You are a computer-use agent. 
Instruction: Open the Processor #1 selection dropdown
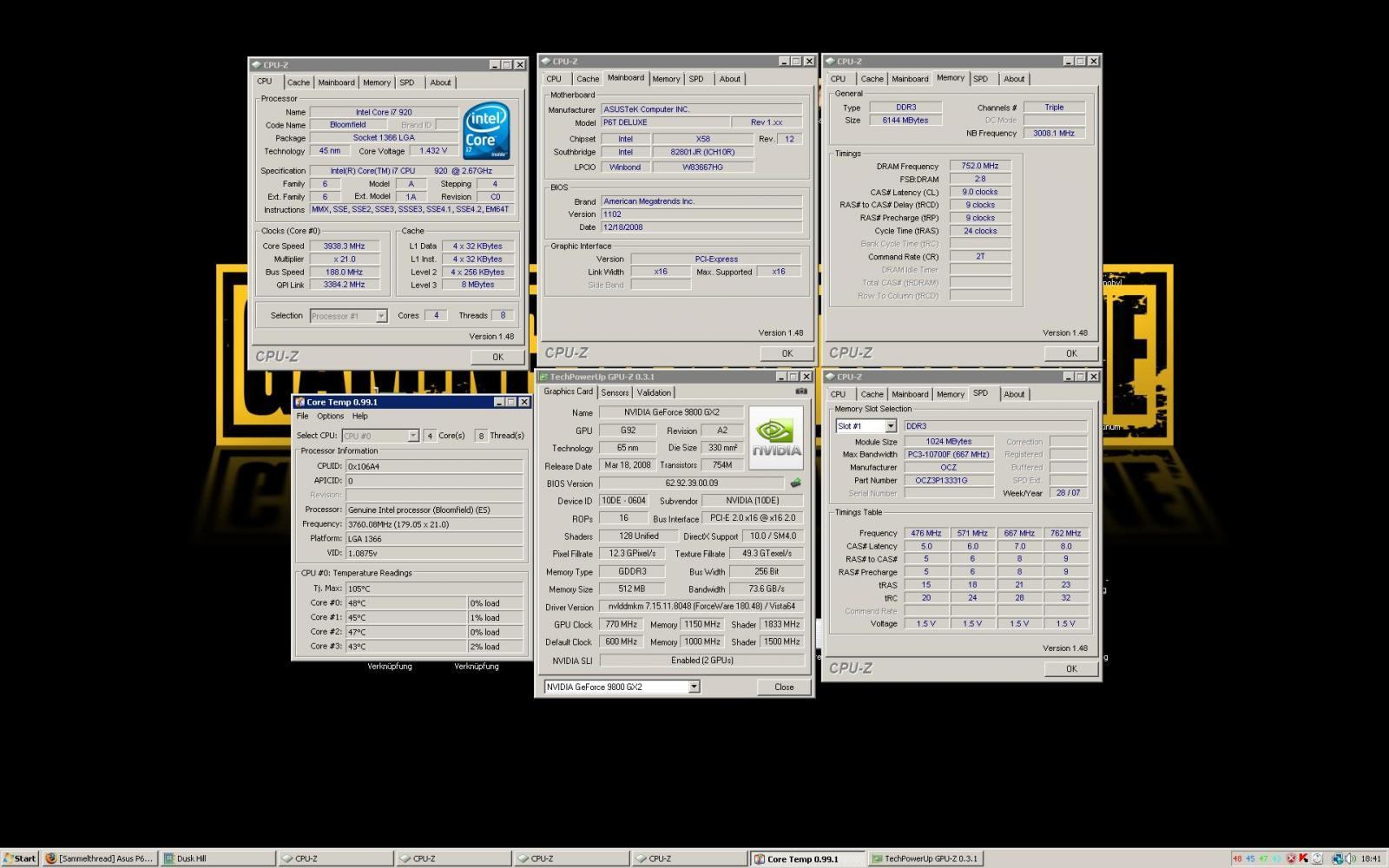380,316
